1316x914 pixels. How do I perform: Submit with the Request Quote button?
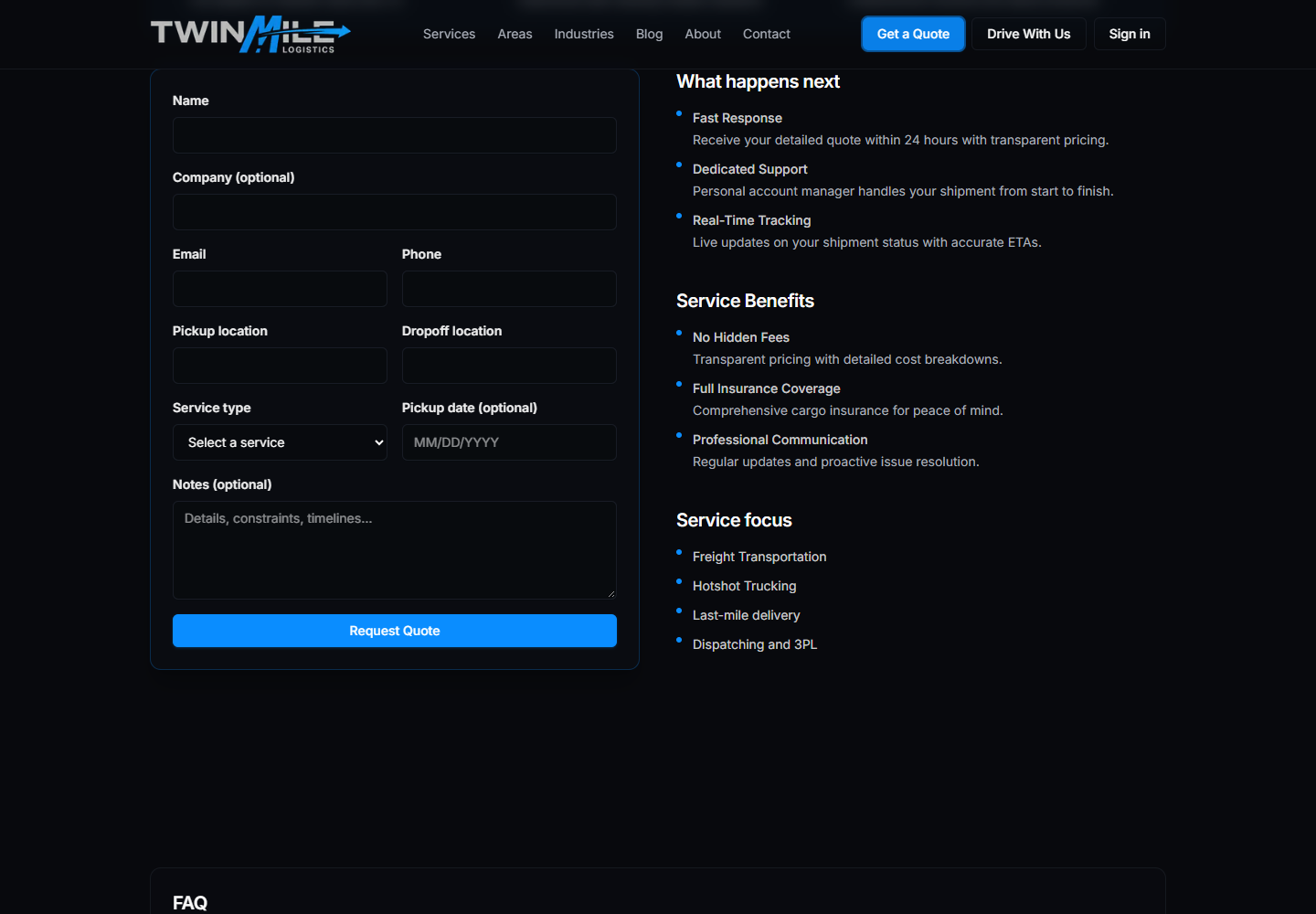(x=395, y=631)
